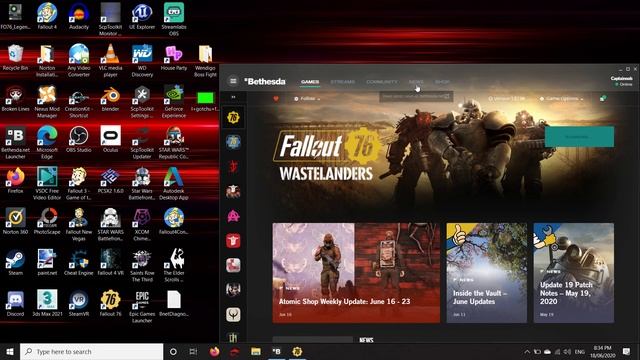Select Fallout 76 shortcut on desktop

[110, 303]
